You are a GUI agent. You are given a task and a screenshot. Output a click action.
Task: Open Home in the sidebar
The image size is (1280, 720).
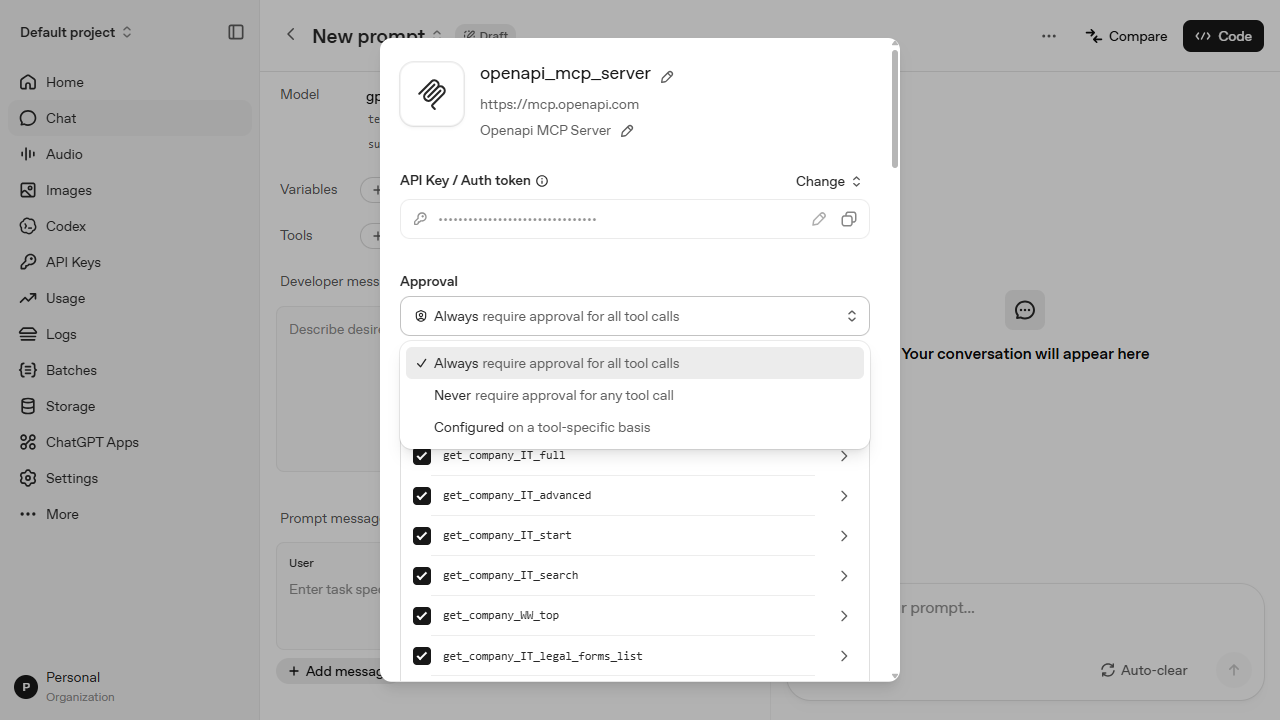coord(131,82)
